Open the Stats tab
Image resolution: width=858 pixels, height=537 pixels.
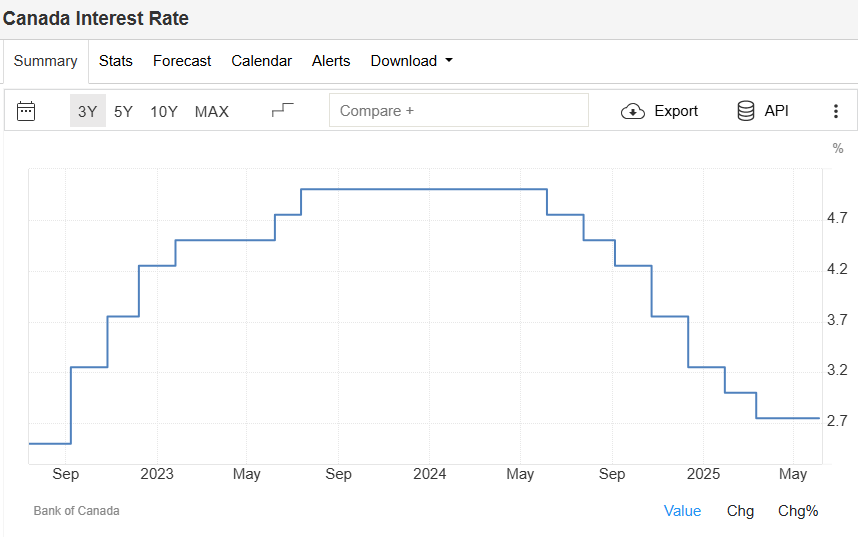[x=115, y=61]
